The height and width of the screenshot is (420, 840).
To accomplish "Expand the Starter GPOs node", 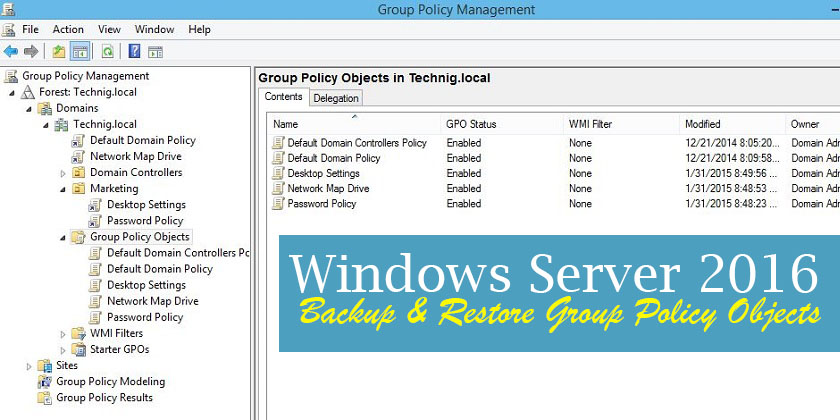I will [63, 350].
